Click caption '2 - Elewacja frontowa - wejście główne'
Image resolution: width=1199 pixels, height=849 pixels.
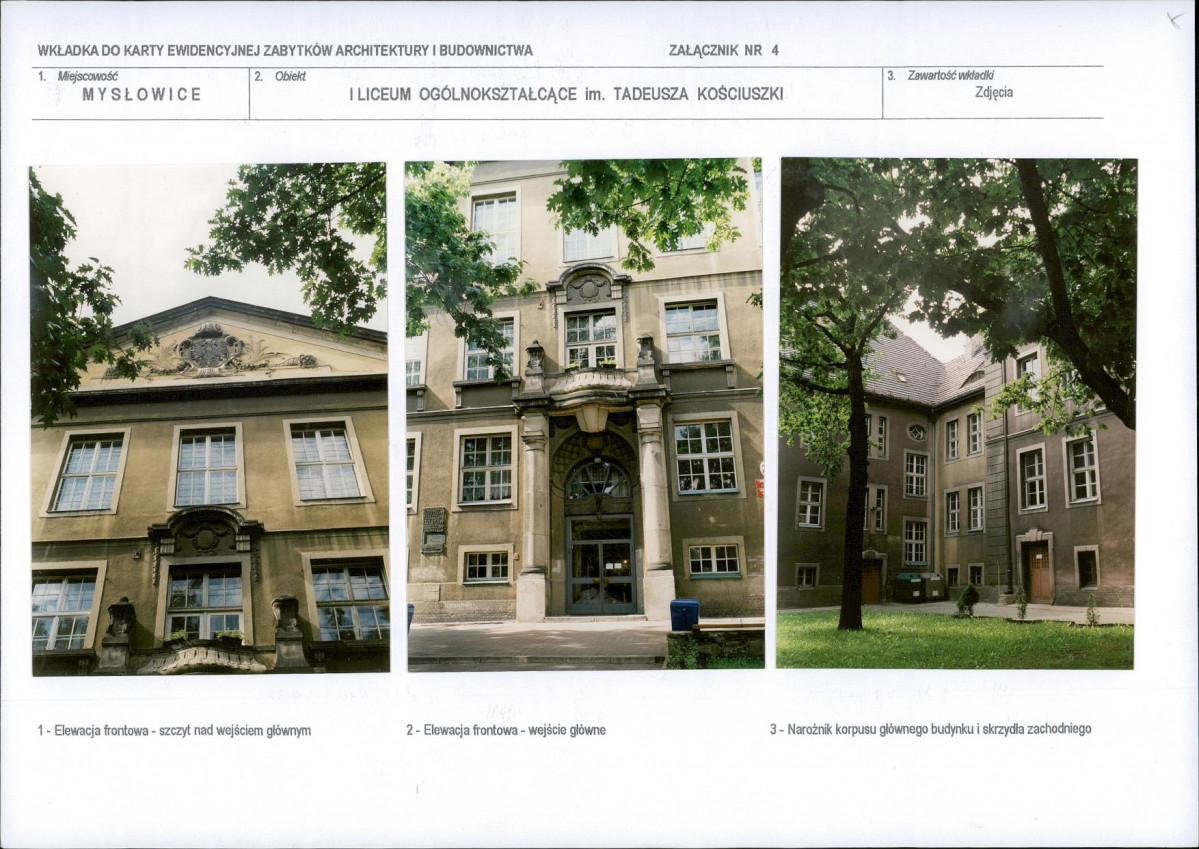pos(505,730)
